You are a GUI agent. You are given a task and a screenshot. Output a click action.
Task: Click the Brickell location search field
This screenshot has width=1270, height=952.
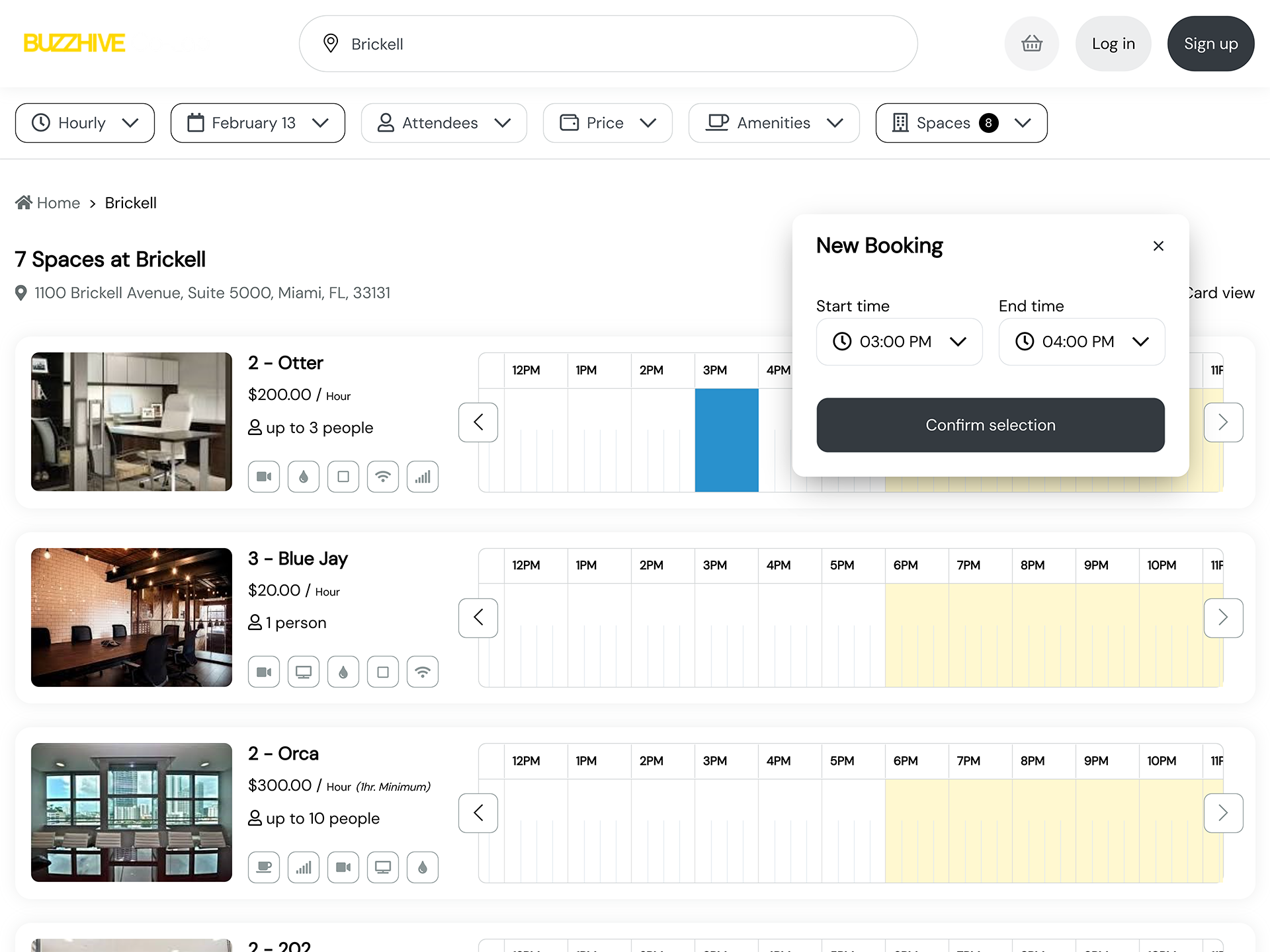click(608, 44)
